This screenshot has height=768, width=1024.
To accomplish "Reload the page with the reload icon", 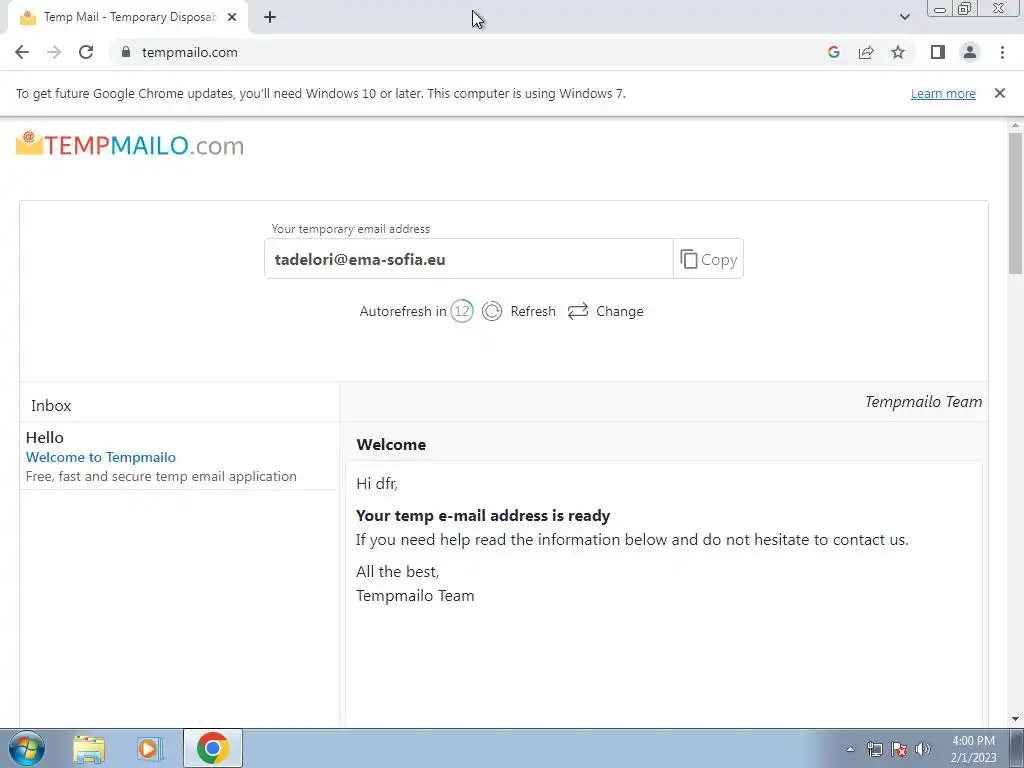I will point(86,52).
